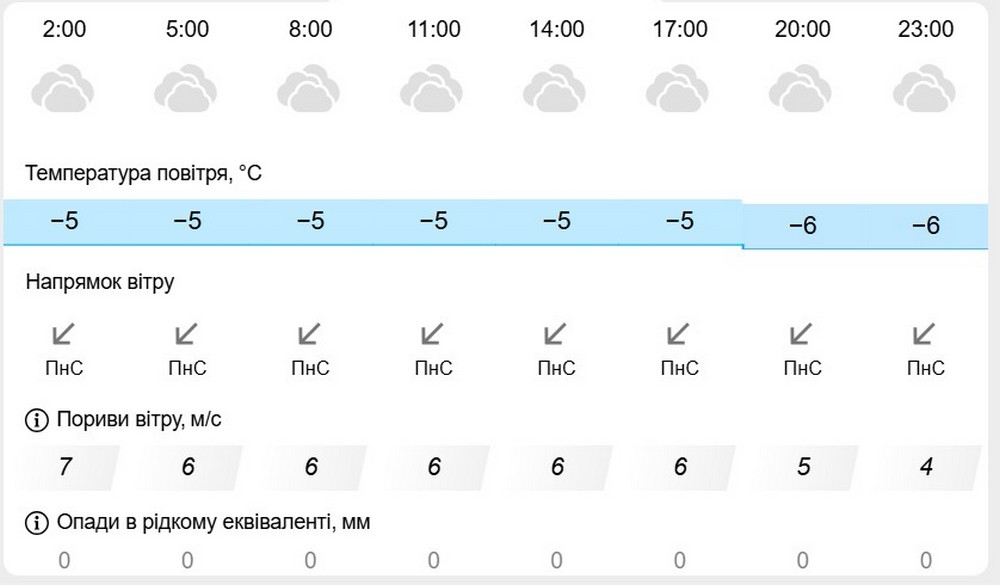Click the Напрямок вітру heading
1000x585 pixels.
(x=100, y=282)
